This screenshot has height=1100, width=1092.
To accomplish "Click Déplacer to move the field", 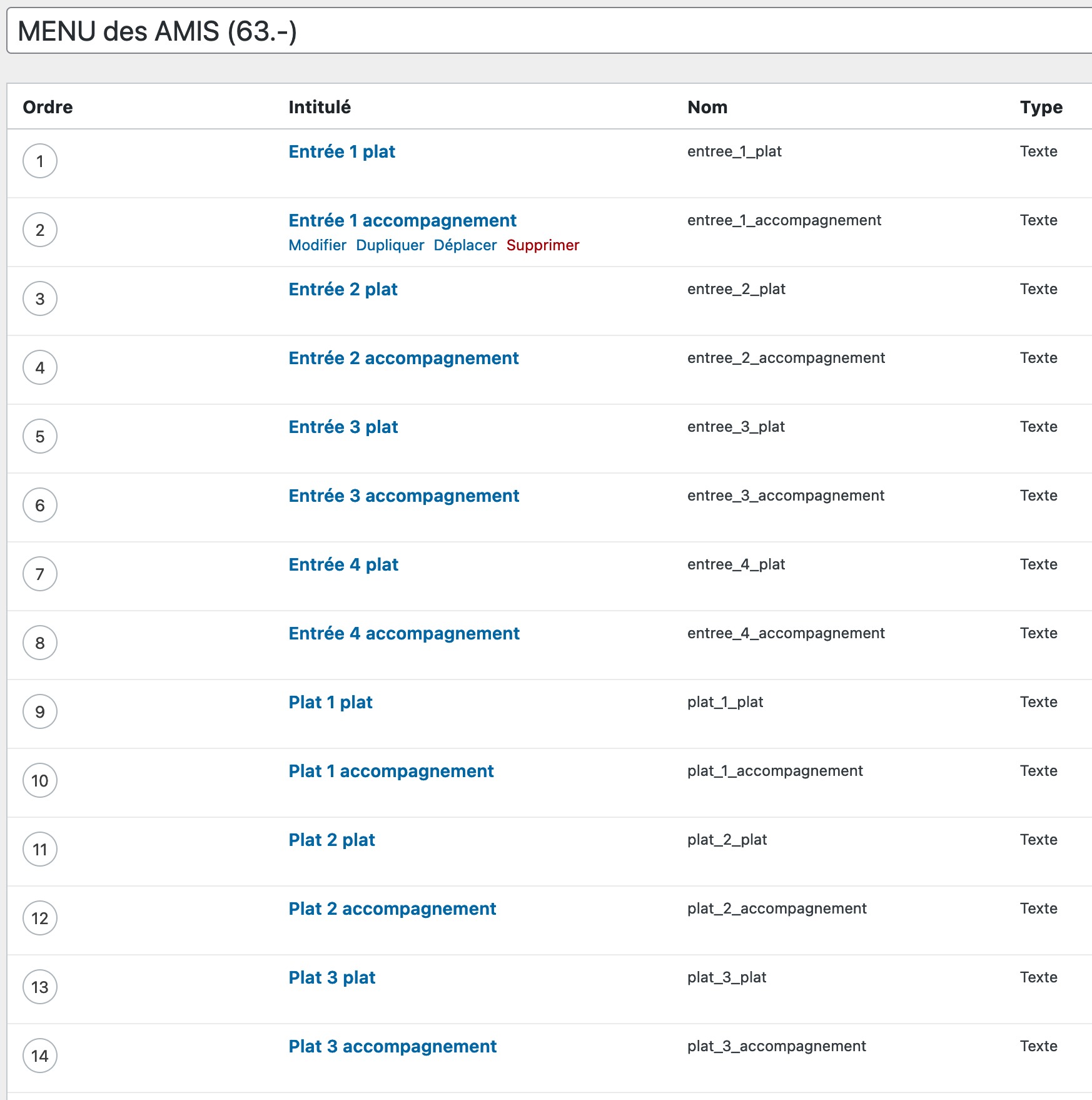I will (465, 245).
